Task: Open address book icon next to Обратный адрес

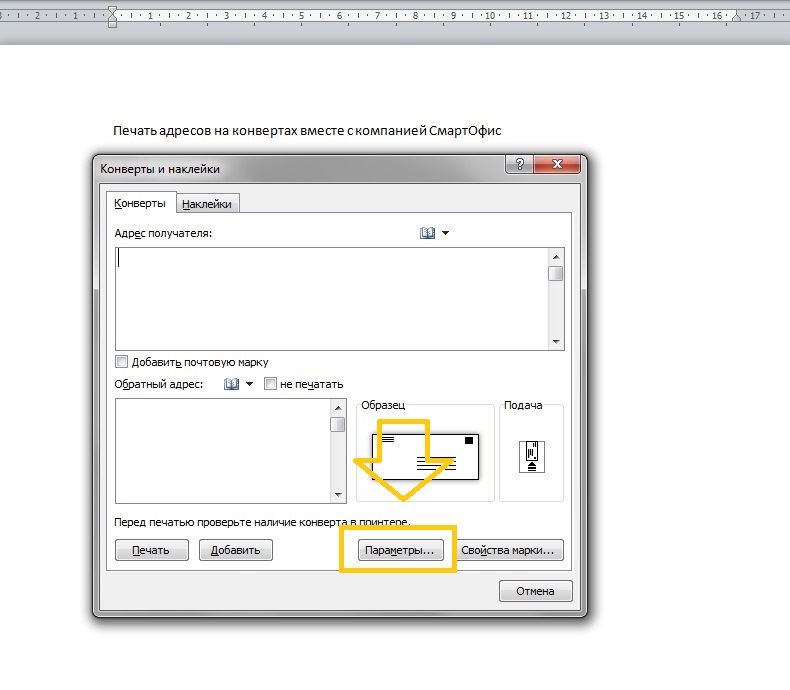Action: pos(231,384)
